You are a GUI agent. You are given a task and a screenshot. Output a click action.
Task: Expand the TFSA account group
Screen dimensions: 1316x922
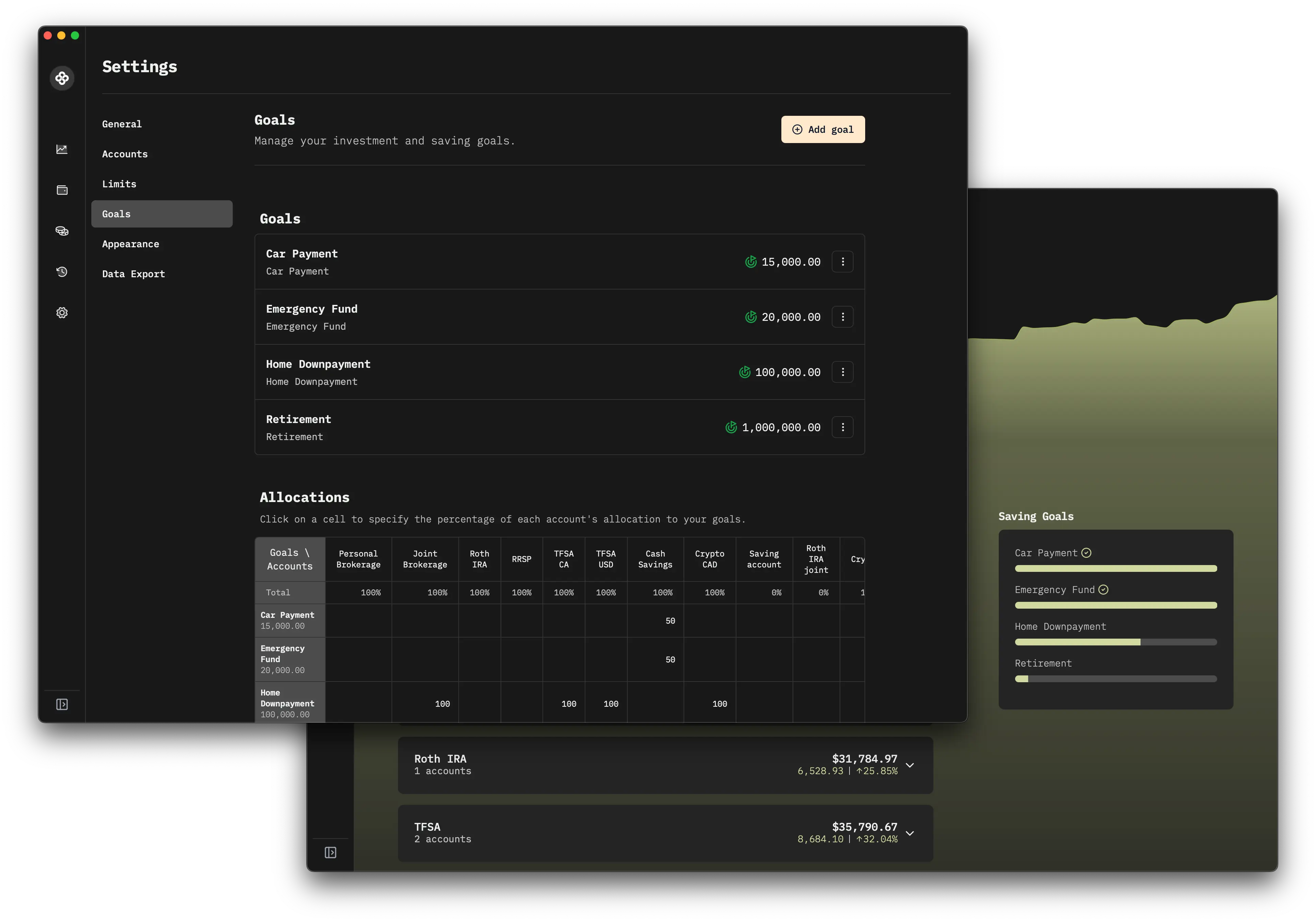[x=909, y=834]
